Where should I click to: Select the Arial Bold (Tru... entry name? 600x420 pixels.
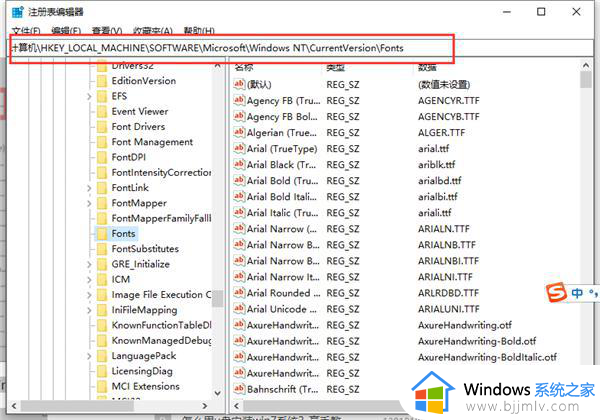tap(282, 181)
